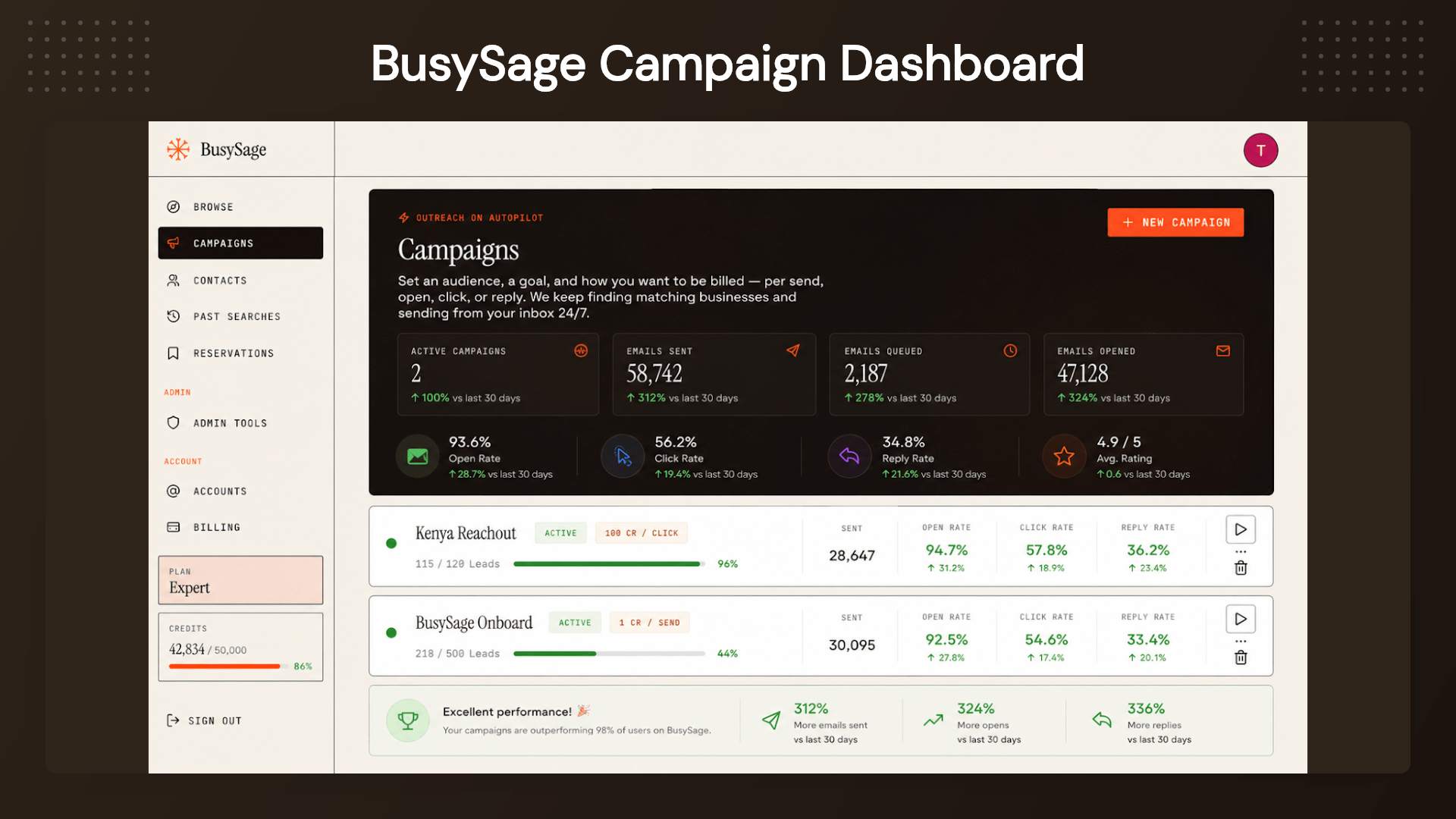Screen dimensions: 1456x819
Task: Click the Active Campaigns pulse icon
Action: tap(581, 350)
